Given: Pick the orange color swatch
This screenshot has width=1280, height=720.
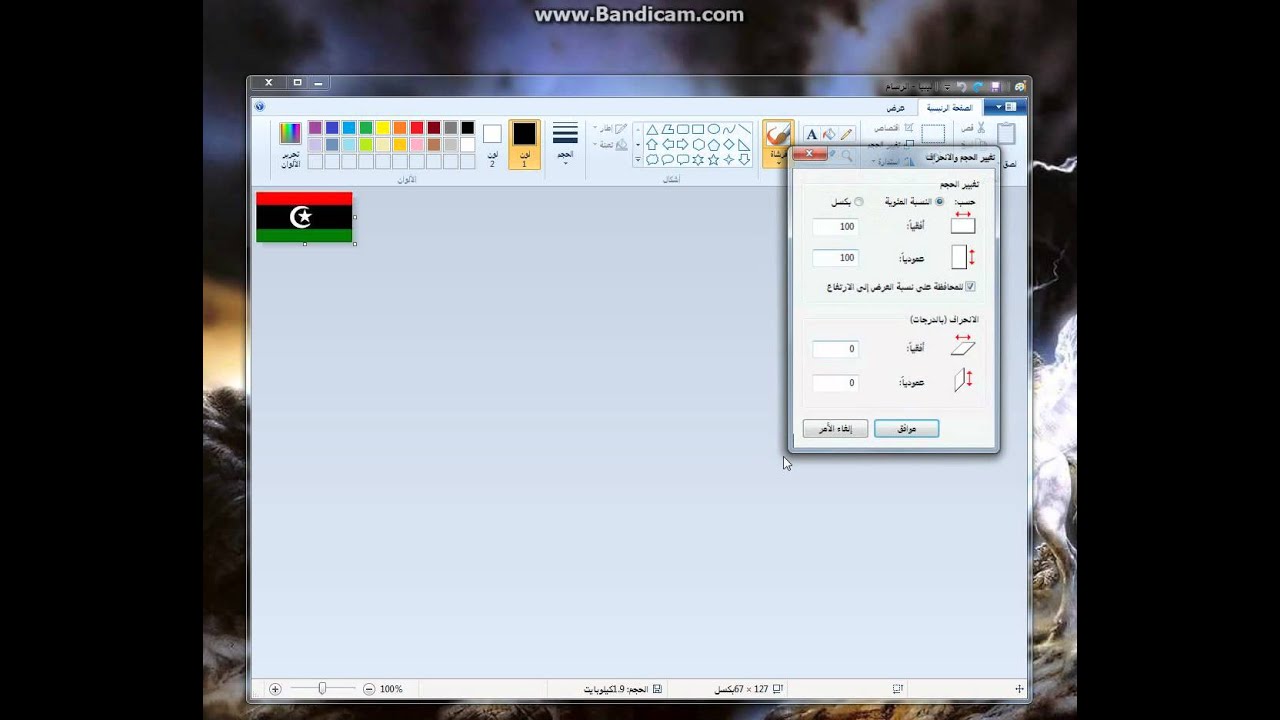Looking at the screenshot, I should coord(400,128).
